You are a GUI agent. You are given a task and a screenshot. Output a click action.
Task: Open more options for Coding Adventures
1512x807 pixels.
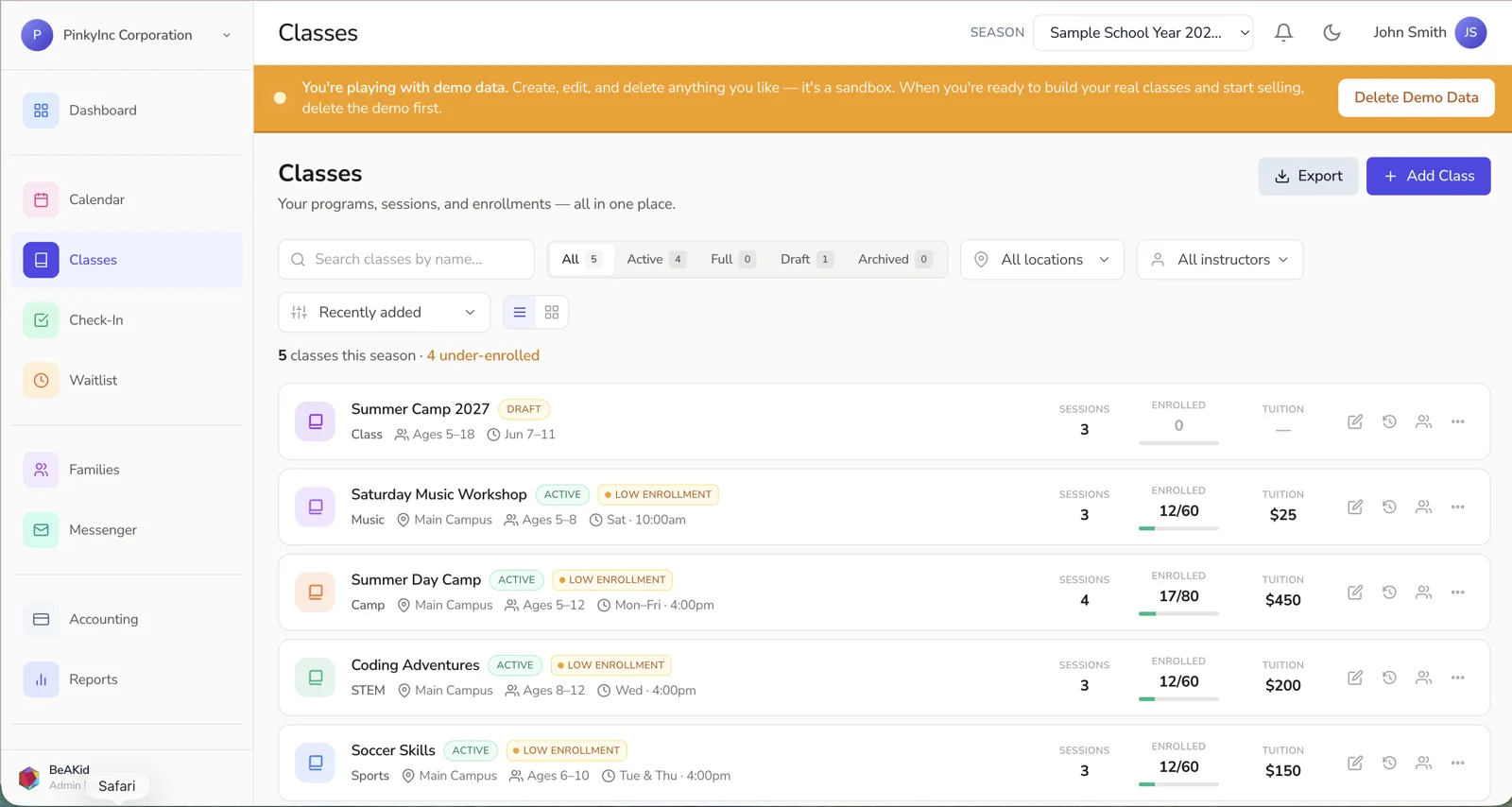tap(1458, 678)
